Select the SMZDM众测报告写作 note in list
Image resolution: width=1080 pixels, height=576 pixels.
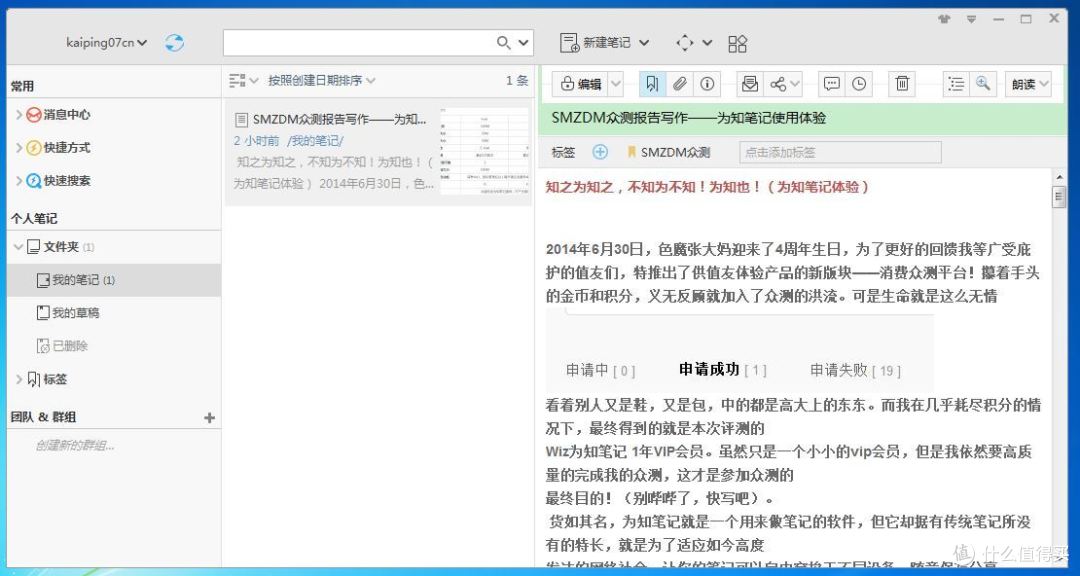(378, 152)
